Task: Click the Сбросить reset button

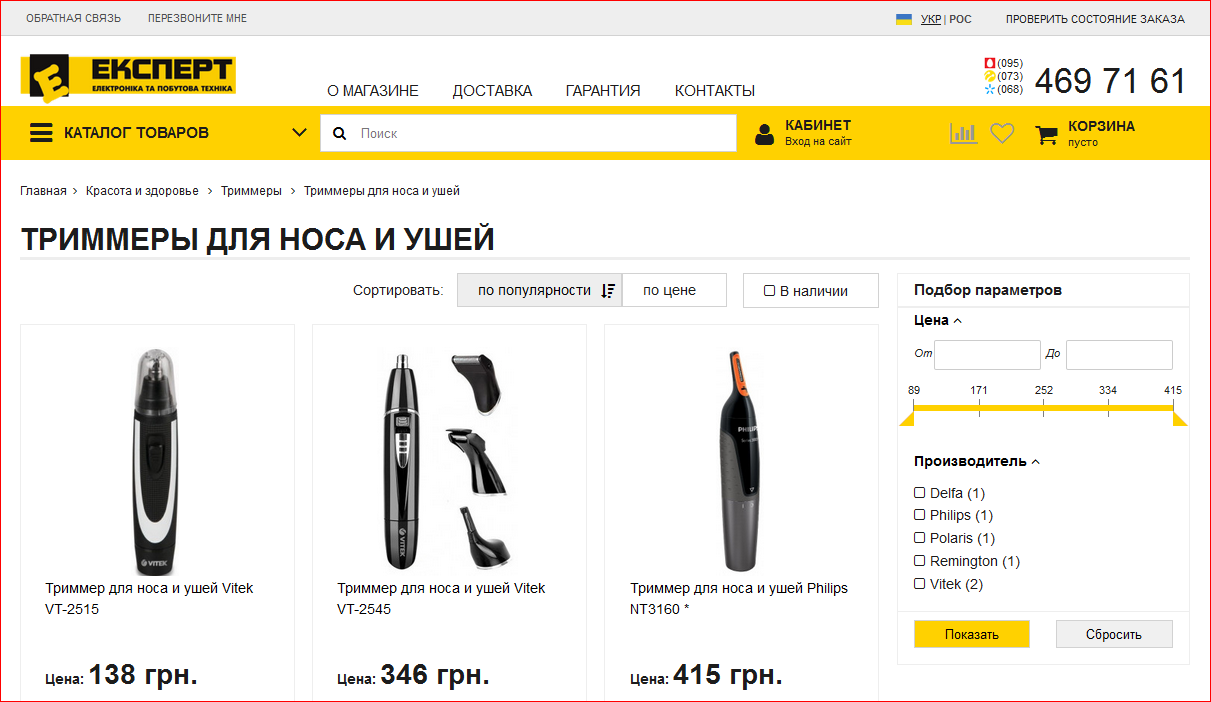Action: 1113,634
